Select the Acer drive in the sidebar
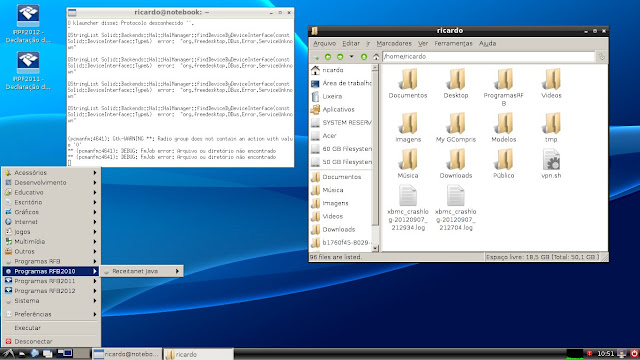The width and height of the screenshot is (640, 360). pyautogui.click(x=341, y=136)
